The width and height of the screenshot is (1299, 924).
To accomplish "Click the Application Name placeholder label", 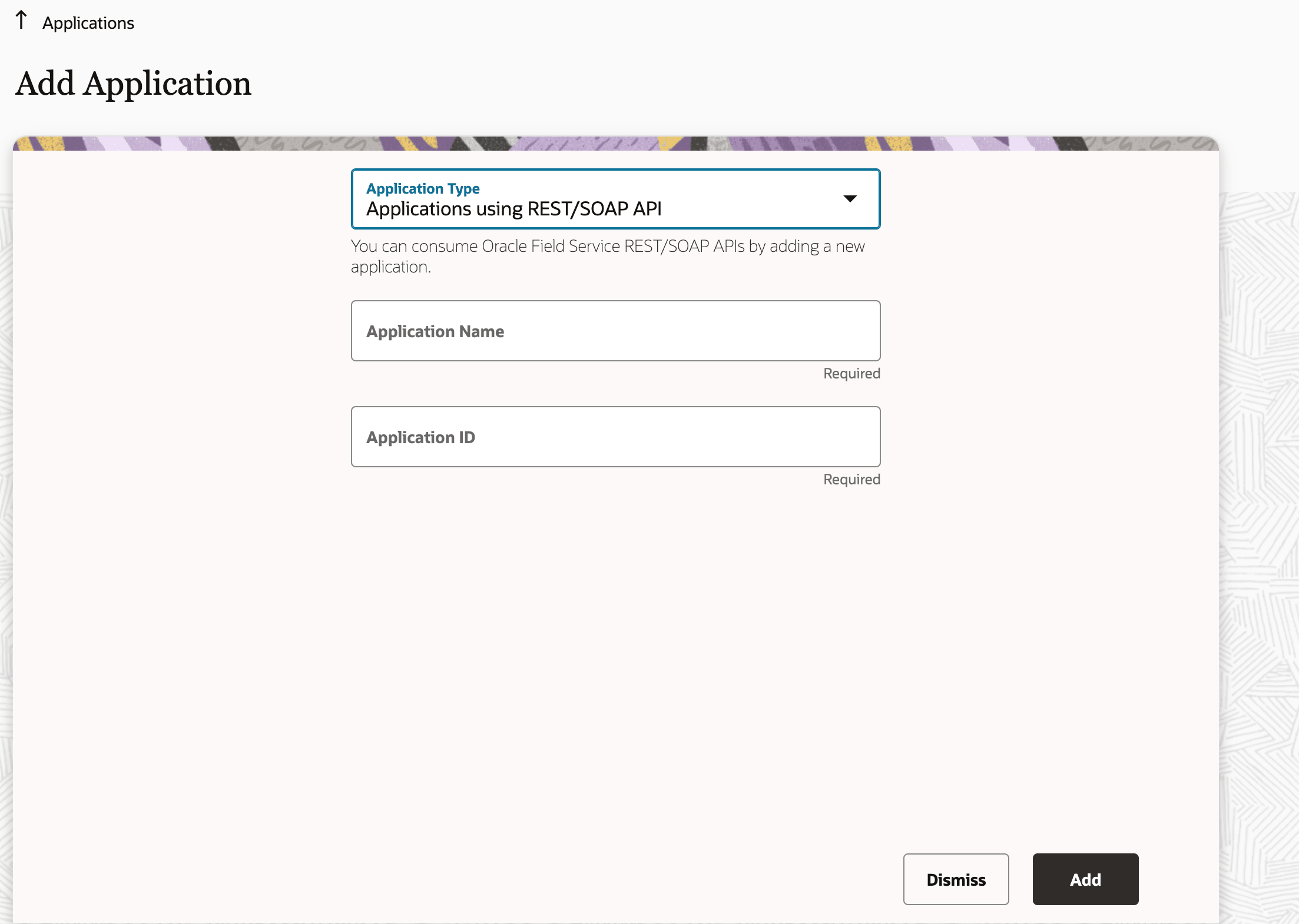I will point(435,331).
